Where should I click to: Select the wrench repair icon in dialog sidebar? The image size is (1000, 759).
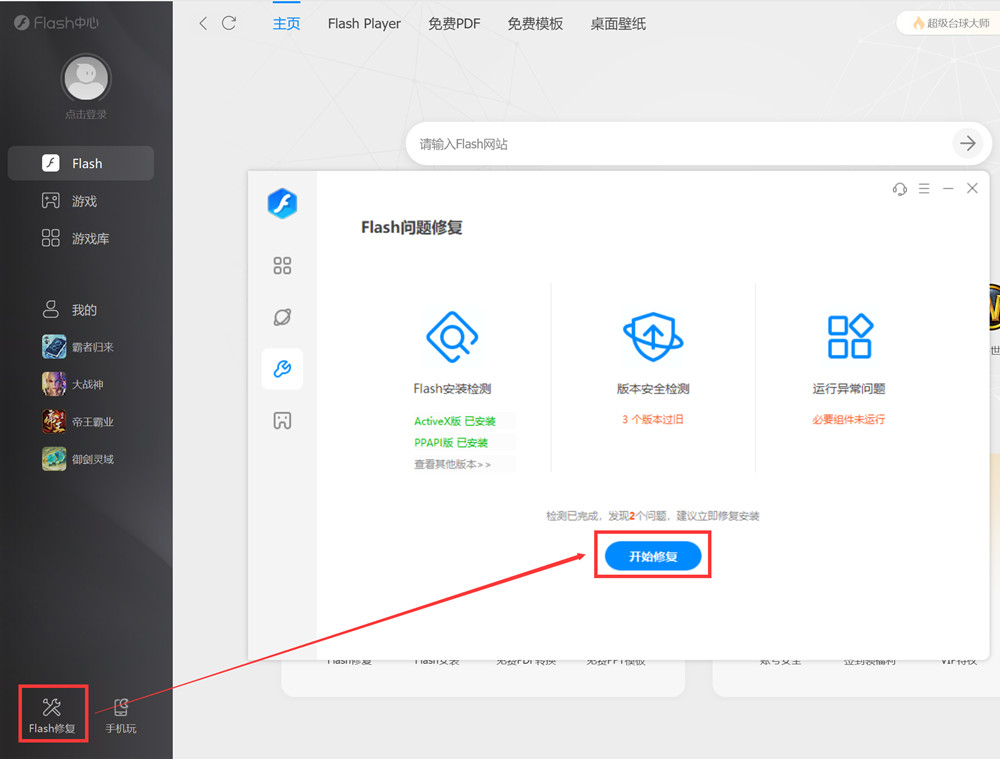point(282,369)
